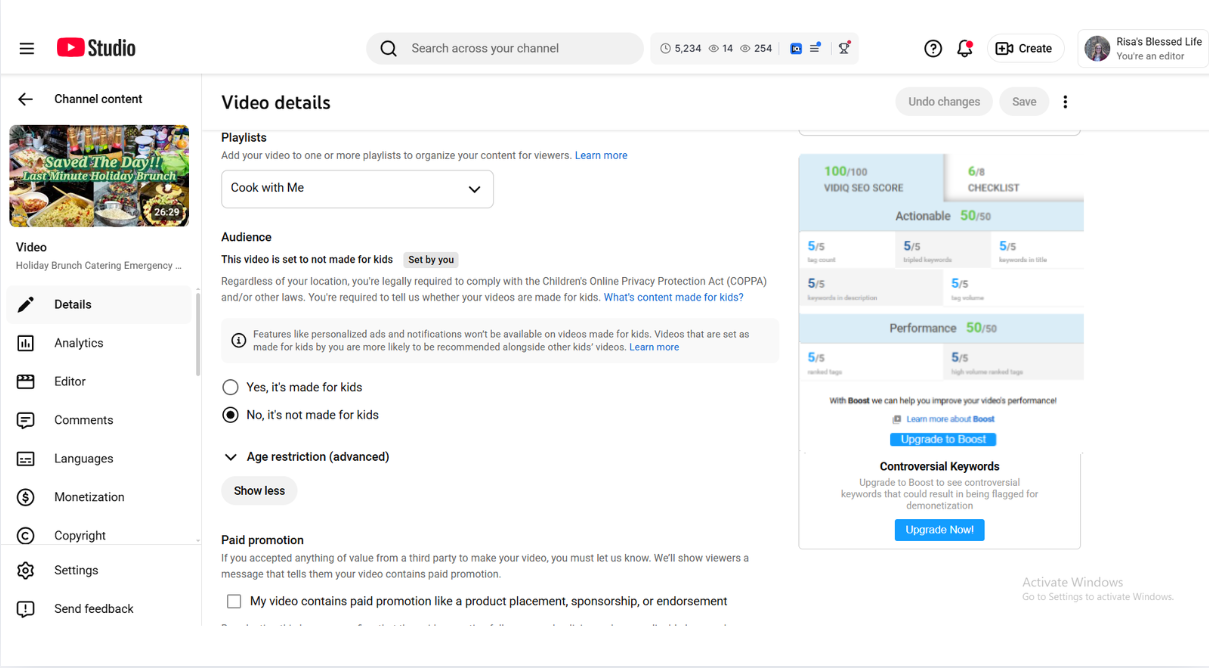Image resolution: width=1209 pixels, height=668 pixels.
Task: Open the Saved The Day video thumbnail
Action: click(99, 176)
